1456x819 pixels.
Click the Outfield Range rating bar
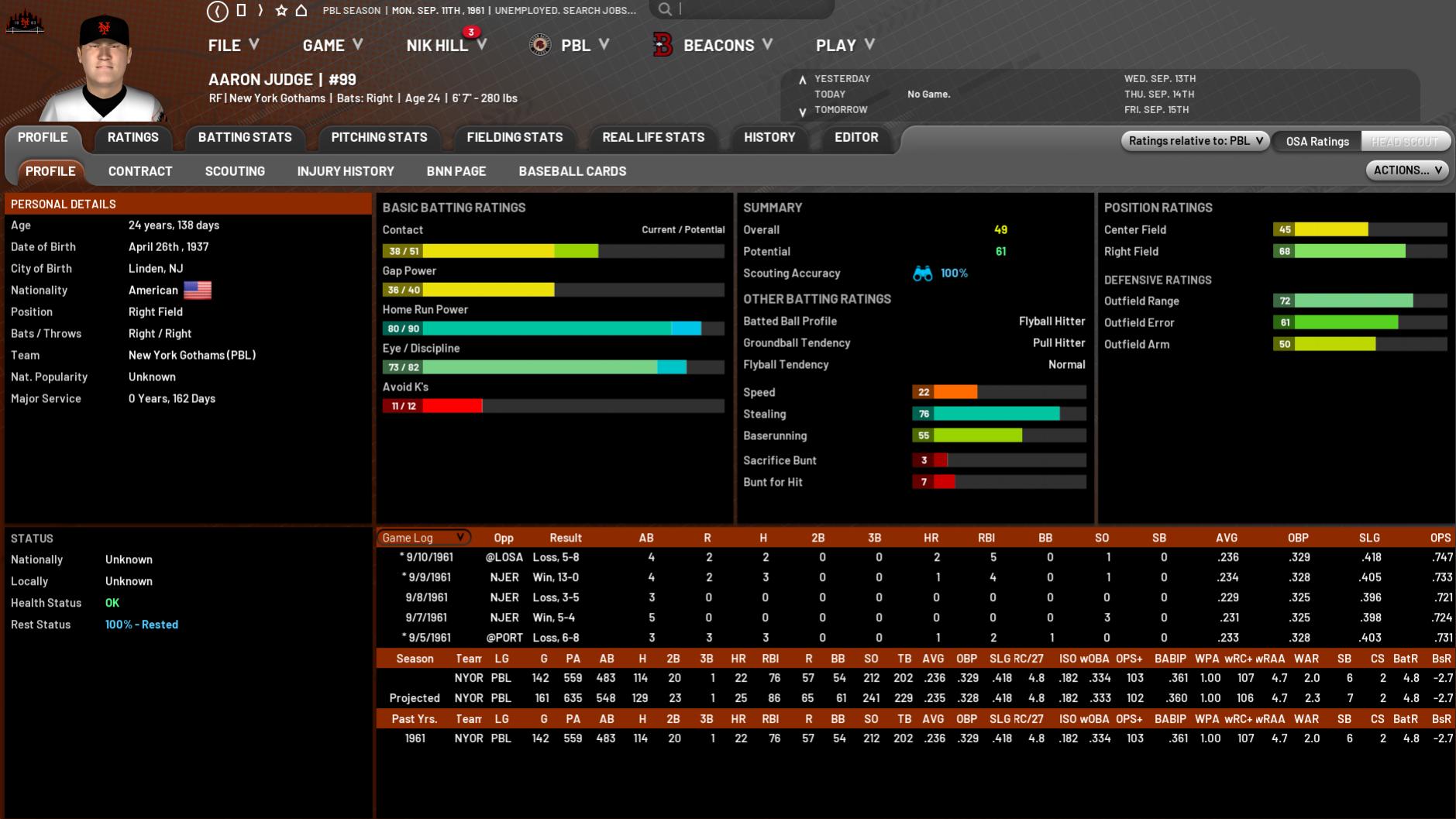pyautogui.click(x=1360, y=301)
